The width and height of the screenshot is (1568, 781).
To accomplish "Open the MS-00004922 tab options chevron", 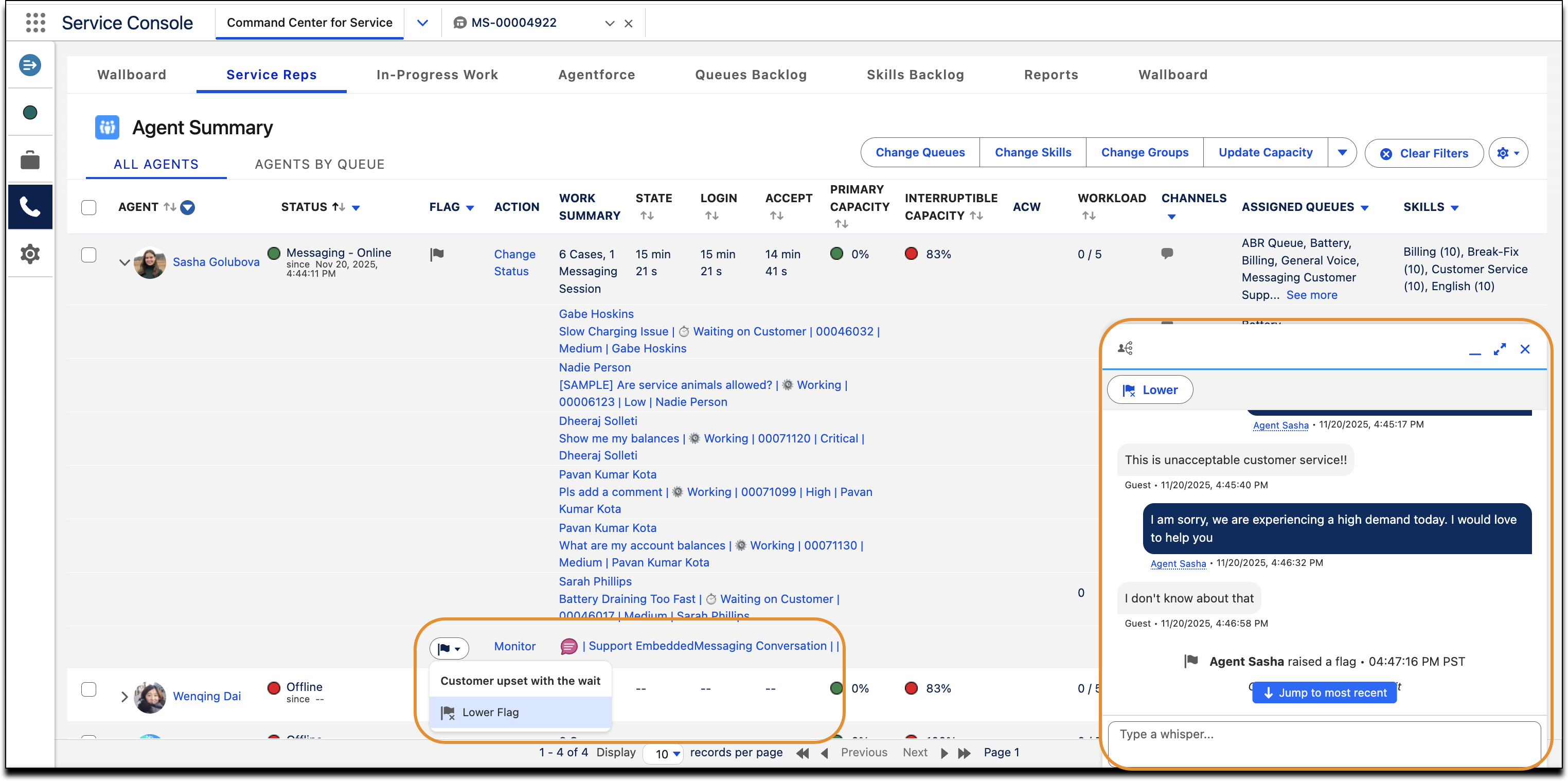I will (609, 23).
